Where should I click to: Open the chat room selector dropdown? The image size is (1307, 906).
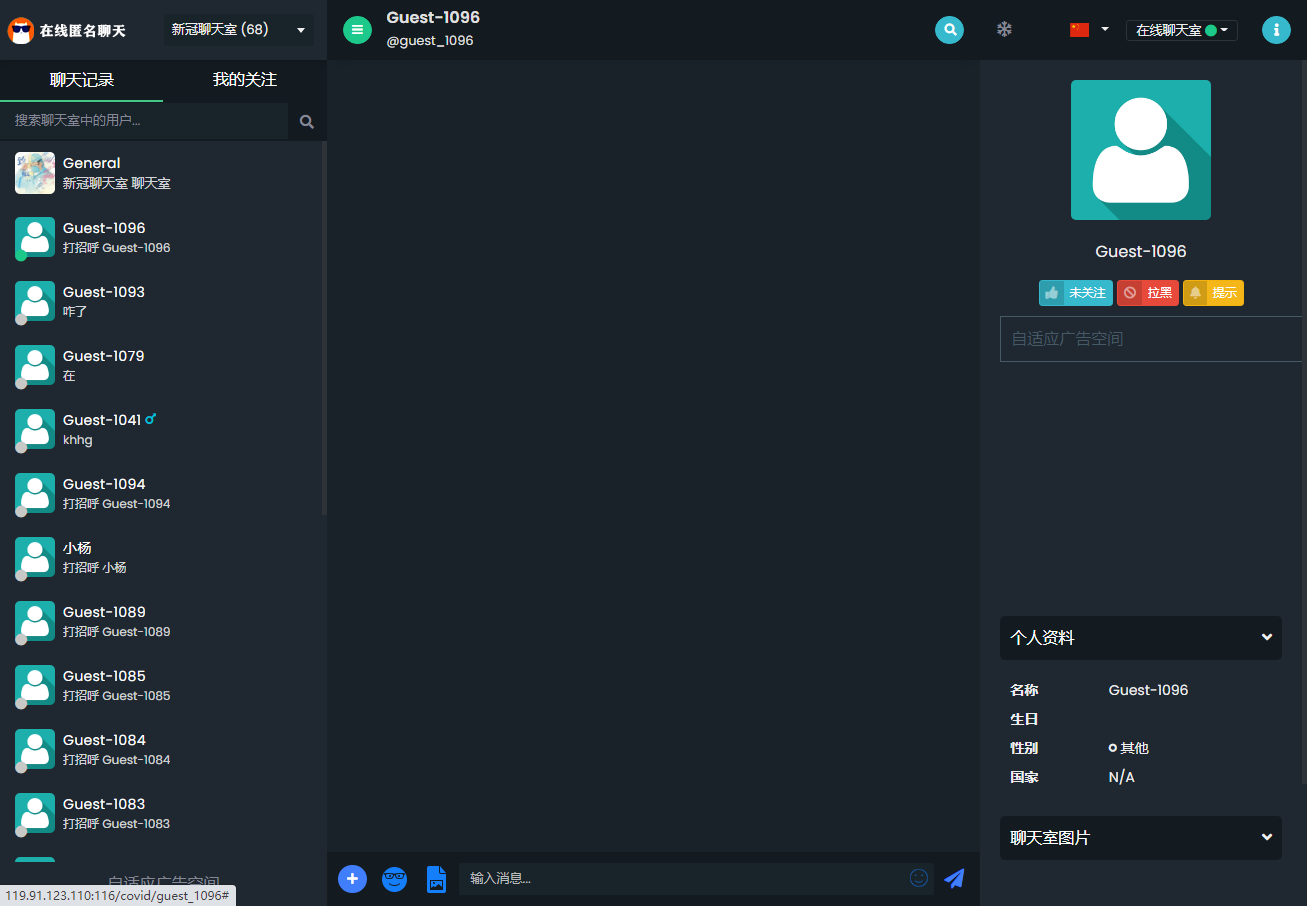(x=238, y=30)
